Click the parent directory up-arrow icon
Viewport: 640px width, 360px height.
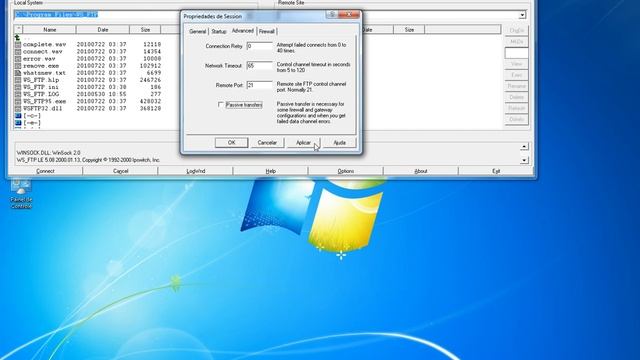pyautogui.click(x=17, y=38)
